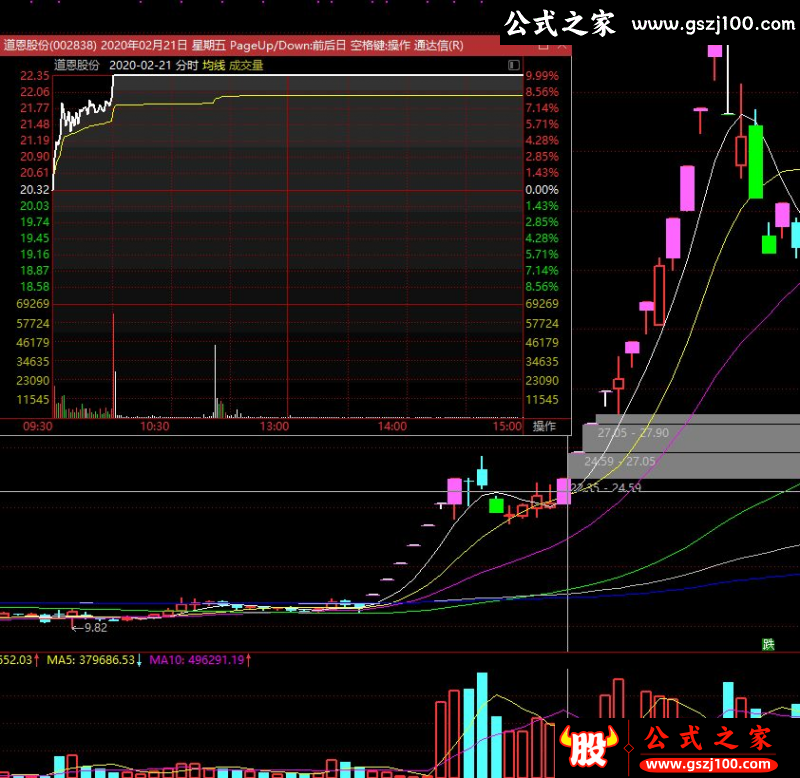800x778 pixels.
Task: Click the 13:00 time axis label
Action: [x=274, y=426]
